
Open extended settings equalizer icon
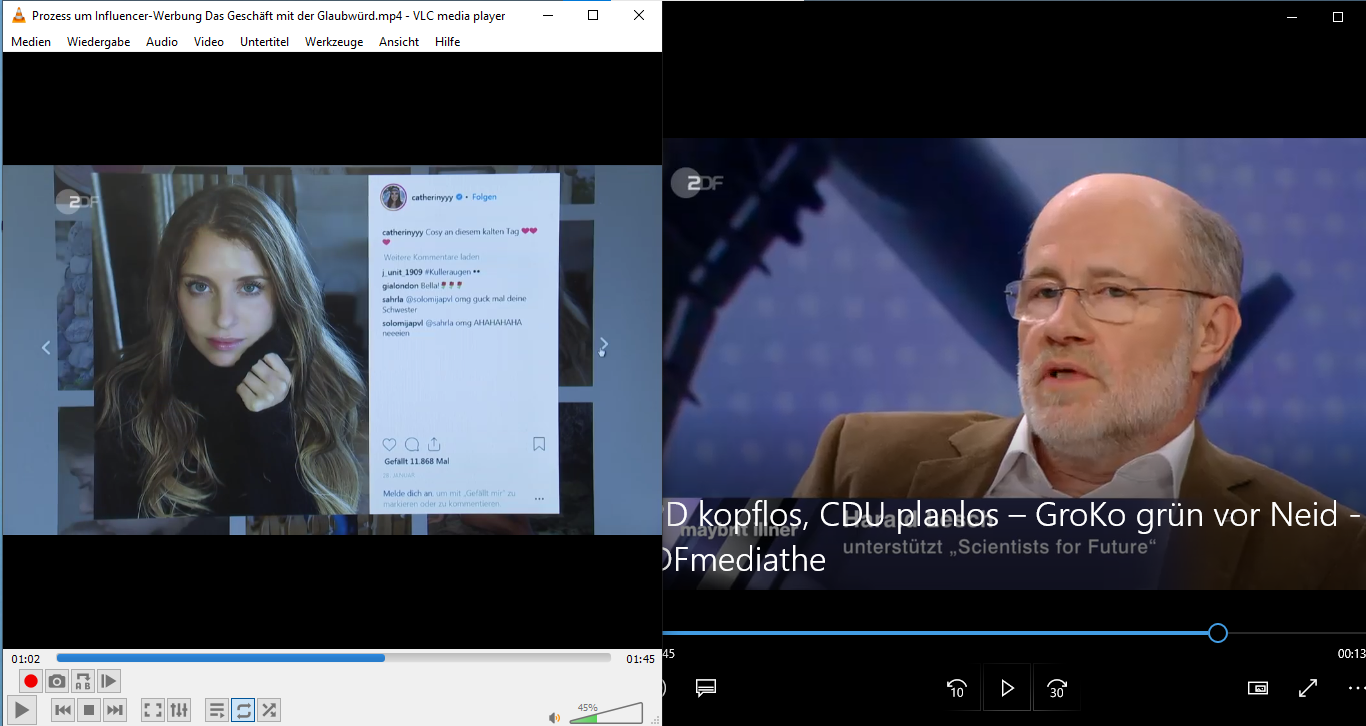tap(179, 710)
